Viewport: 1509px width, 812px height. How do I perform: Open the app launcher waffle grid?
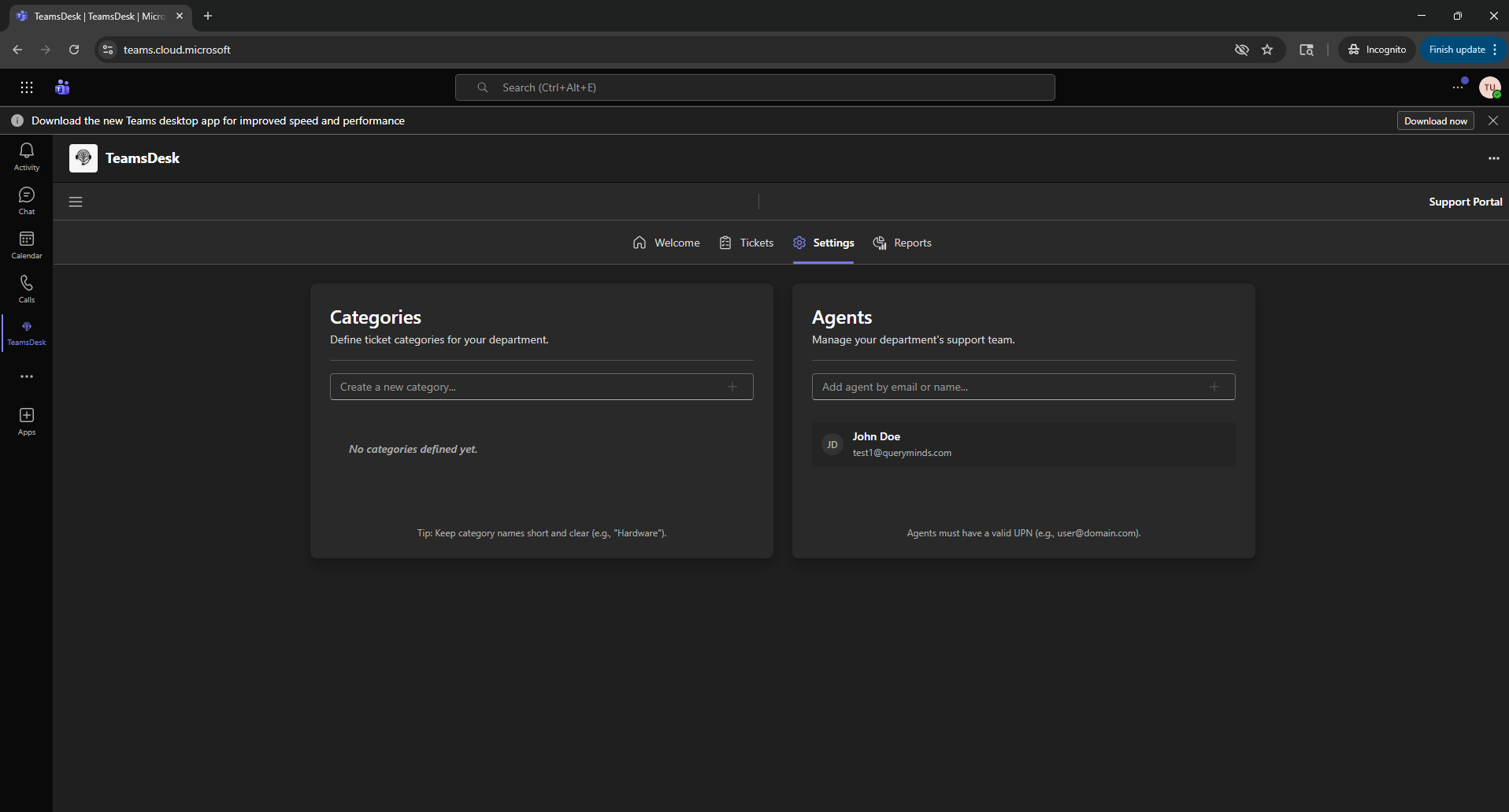coord(27,87)
